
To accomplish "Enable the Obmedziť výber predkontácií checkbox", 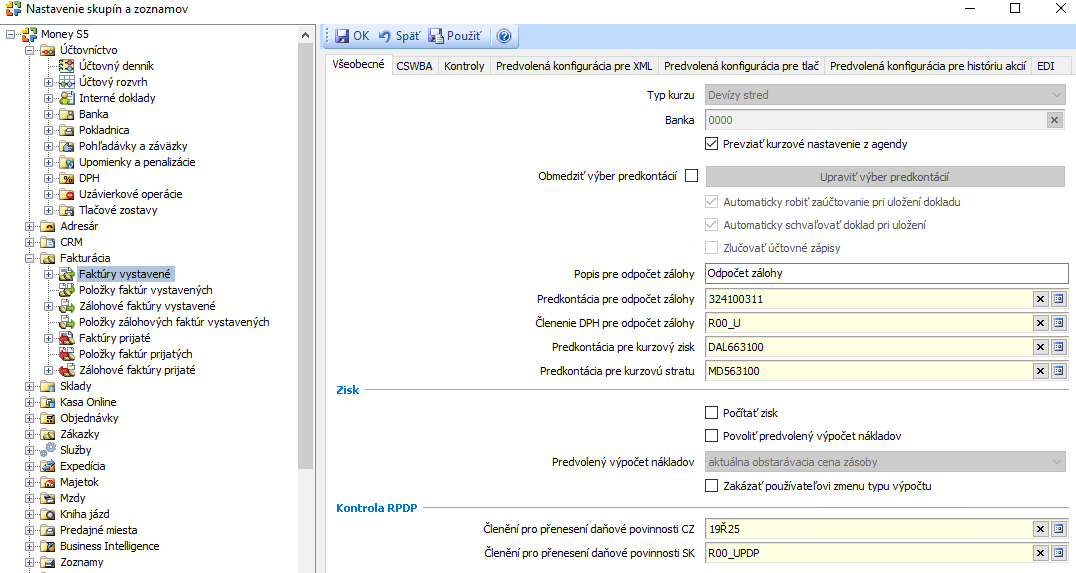I will point(691,177).
